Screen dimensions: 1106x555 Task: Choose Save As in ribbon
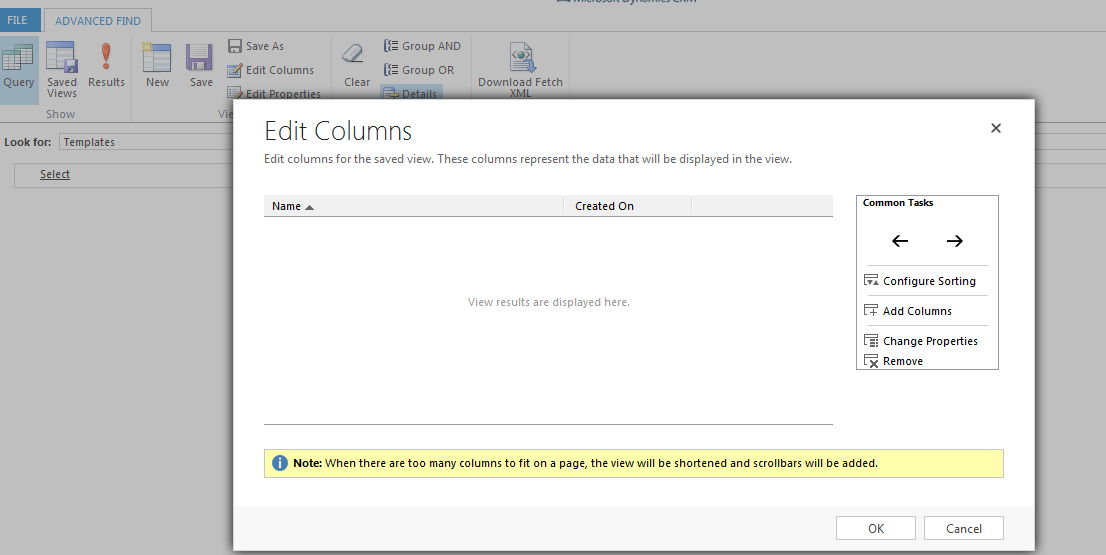(x=256, y=46)
